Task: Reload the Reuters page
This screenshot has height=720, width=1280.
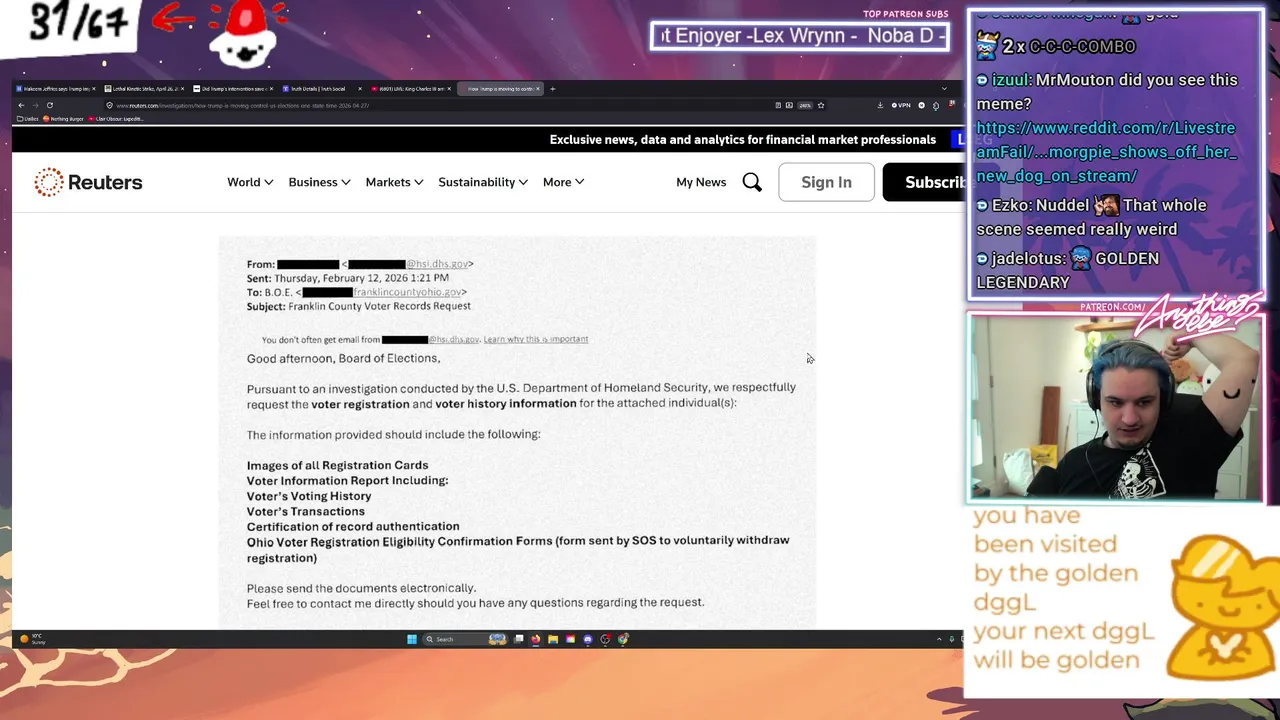Action: point(50,105)
